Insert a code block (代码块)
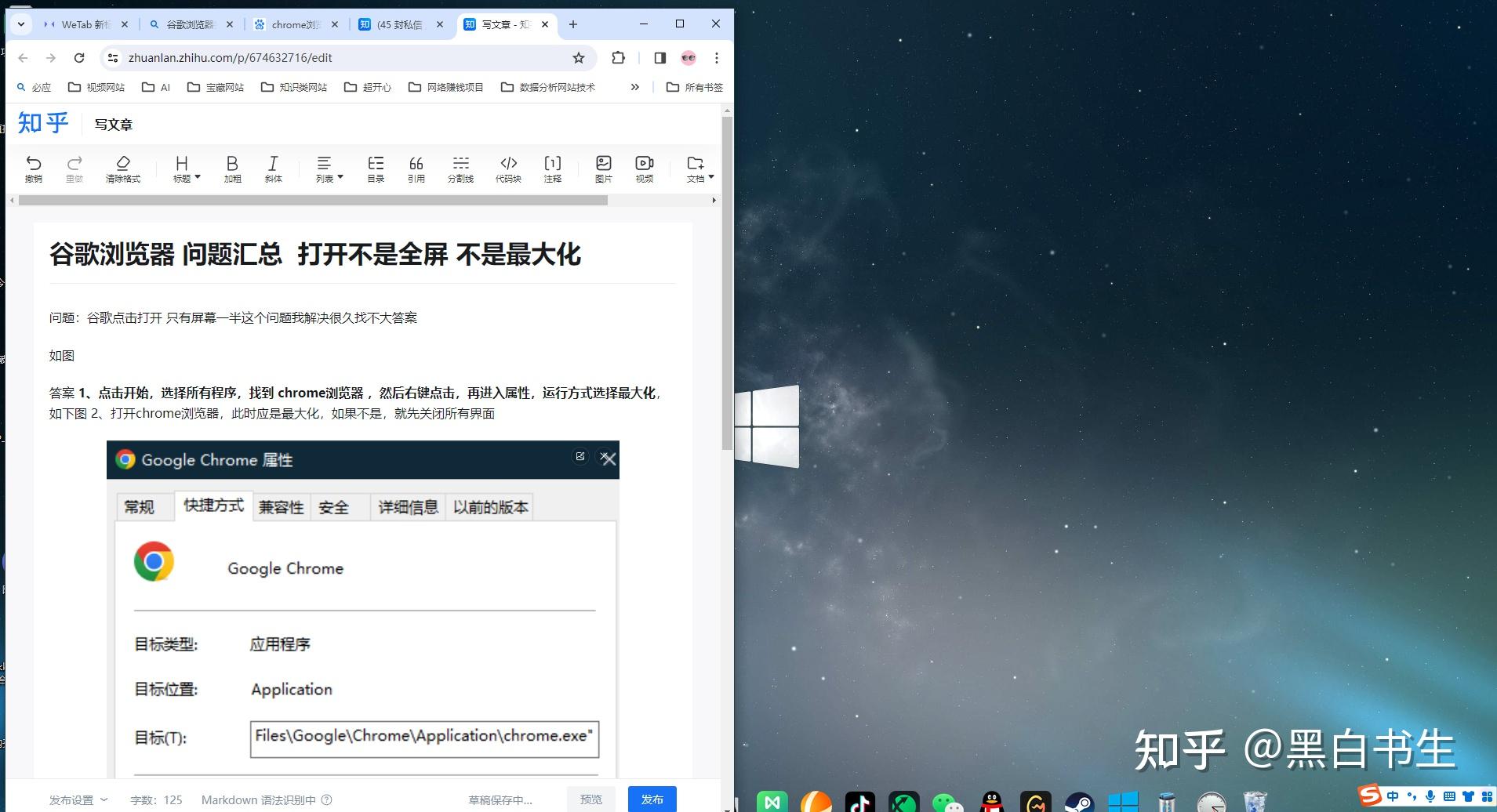The width and height of the screenshot is (1497, 812). (508, 169)
